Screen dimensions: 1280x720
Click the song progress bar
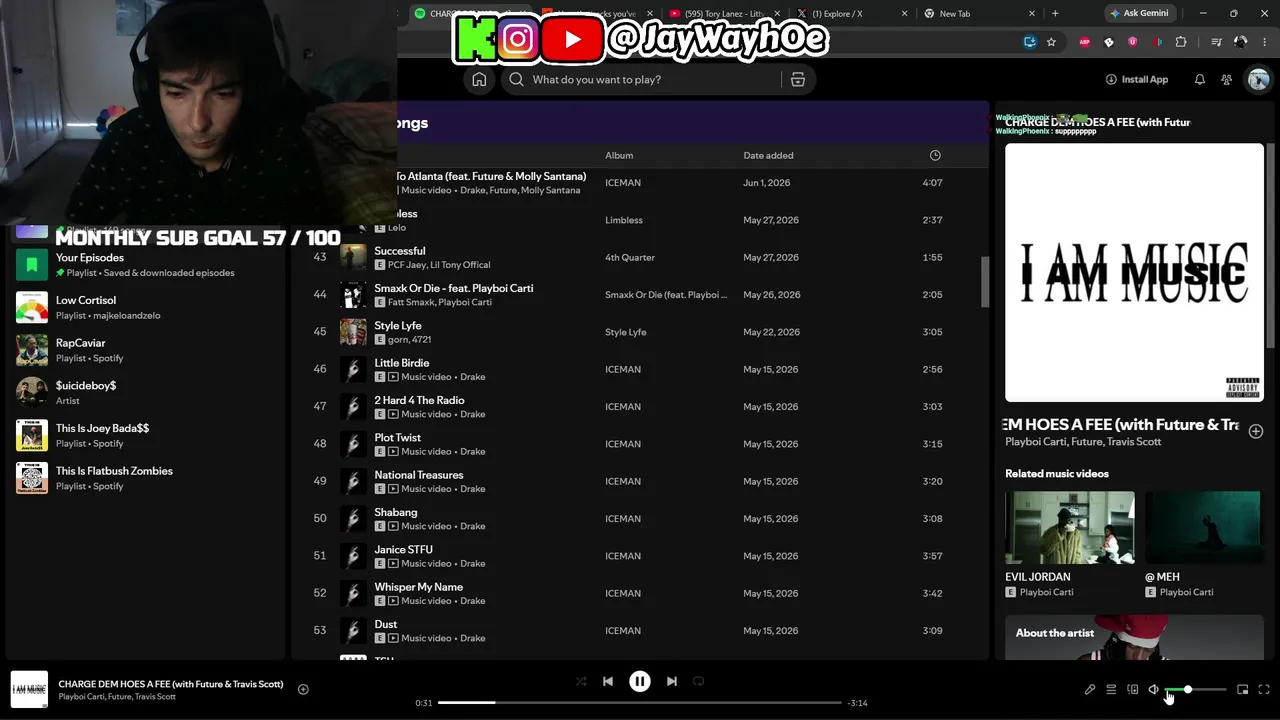[x=640, y=703]
